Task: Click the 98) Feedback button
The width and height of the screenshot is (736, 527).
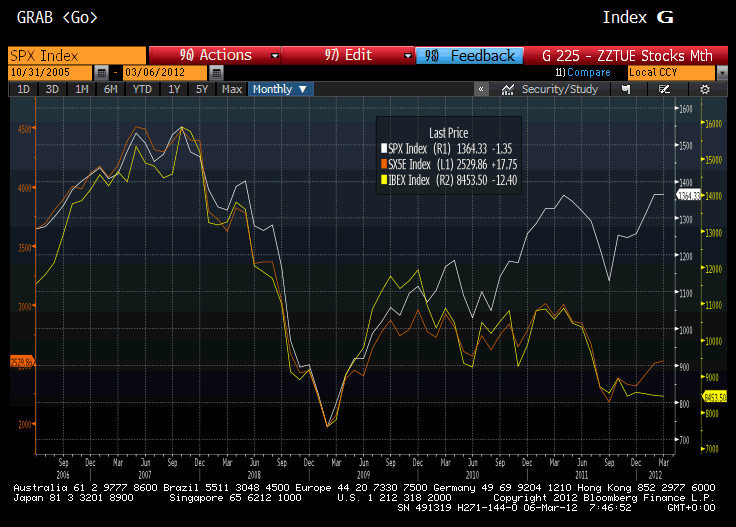Action: 469,56
